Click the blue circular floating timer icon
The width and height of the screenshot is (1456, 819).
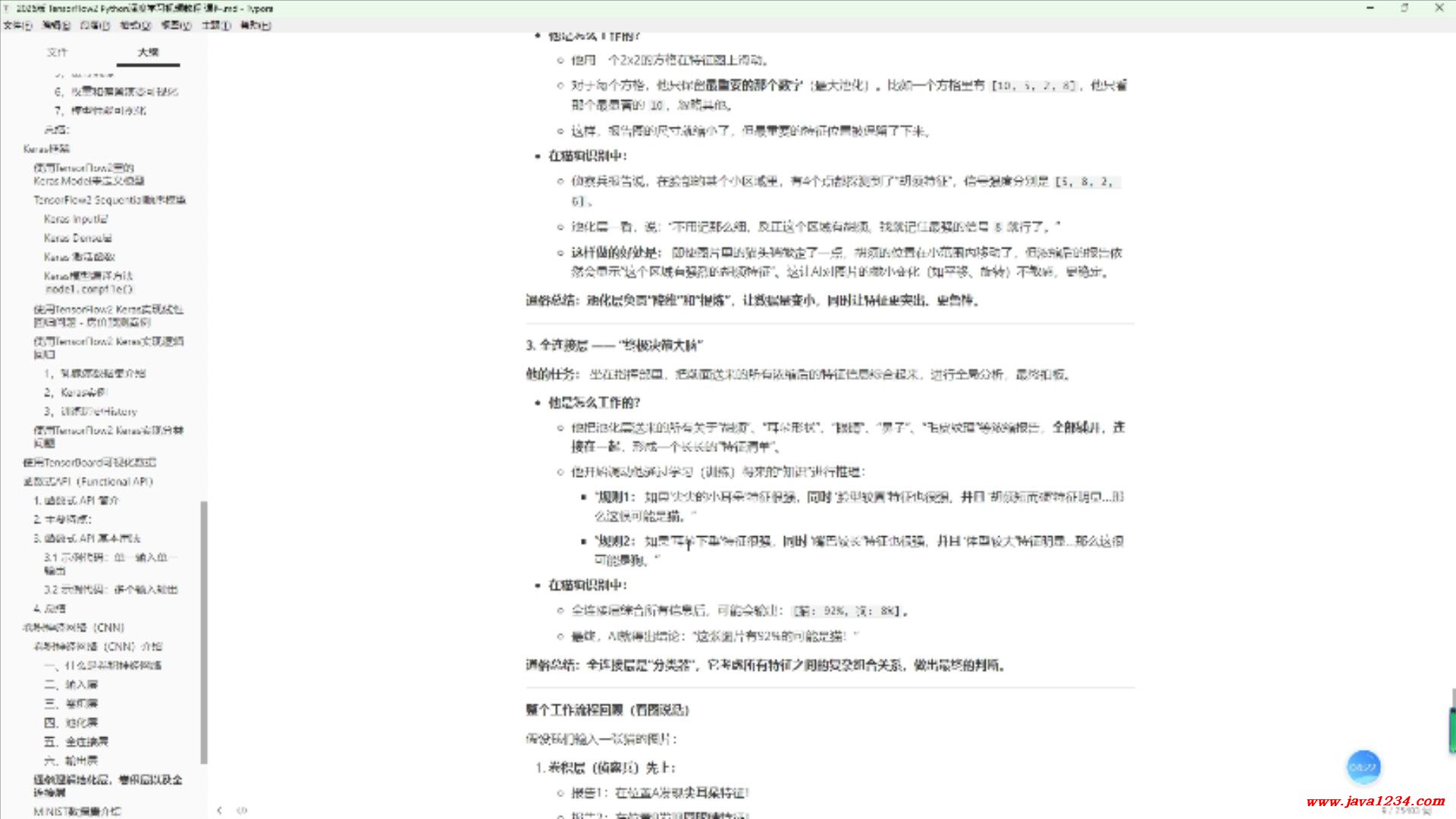pos(1363,767)
